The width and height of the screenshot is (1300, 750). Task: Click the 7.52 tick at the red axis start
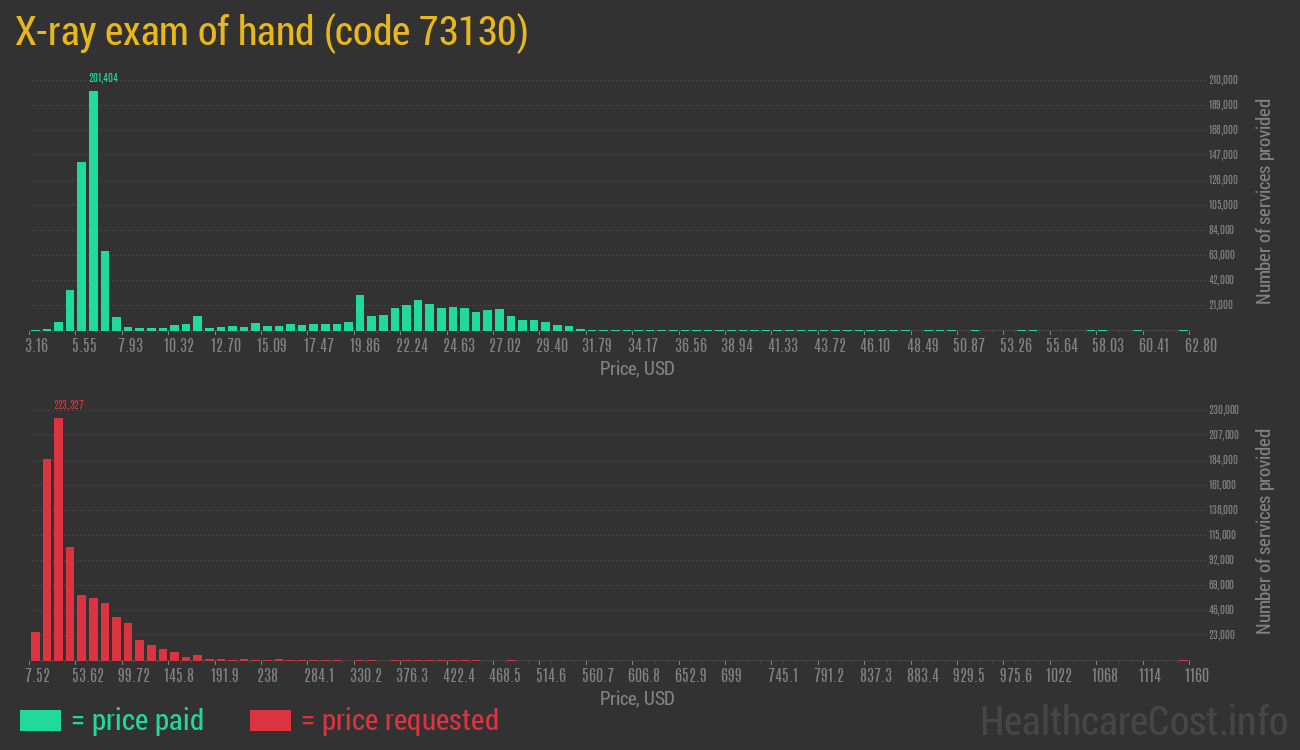[x=37, y=676]
